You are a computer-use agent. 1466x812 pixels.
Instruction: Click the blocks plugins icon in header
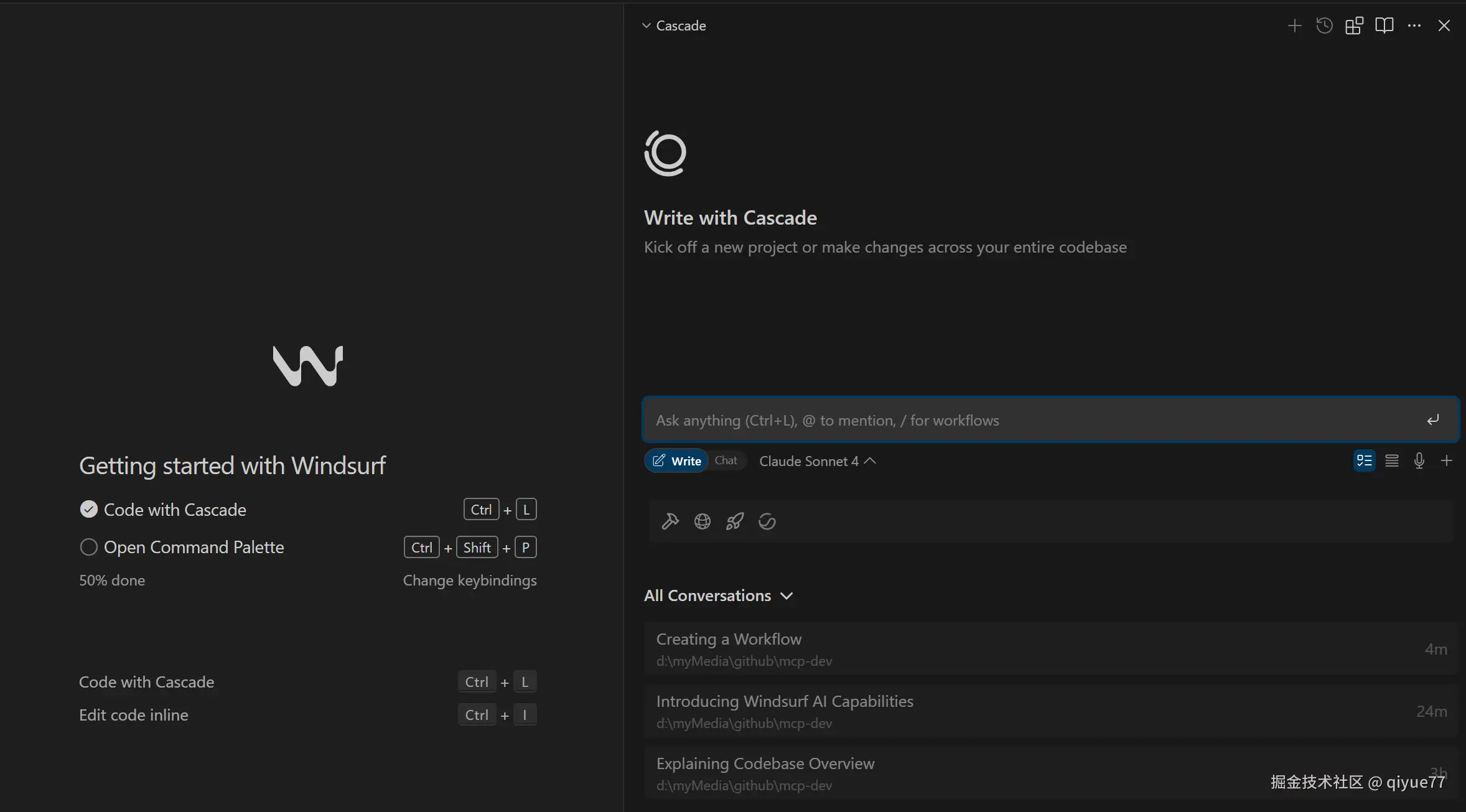point(1354,26)
